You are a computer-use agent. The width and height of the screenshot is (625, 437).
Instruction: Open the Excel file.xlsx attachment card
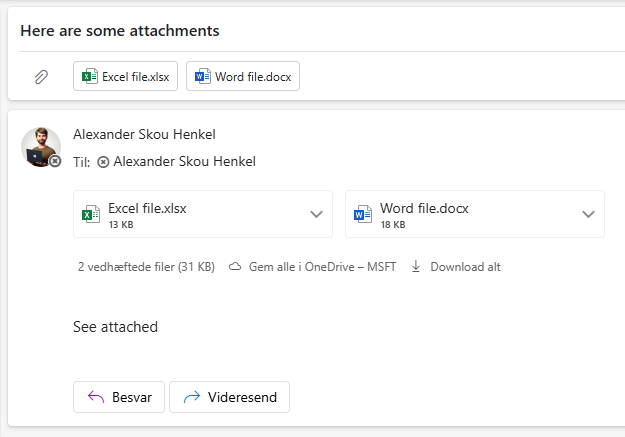click(203, 214)
